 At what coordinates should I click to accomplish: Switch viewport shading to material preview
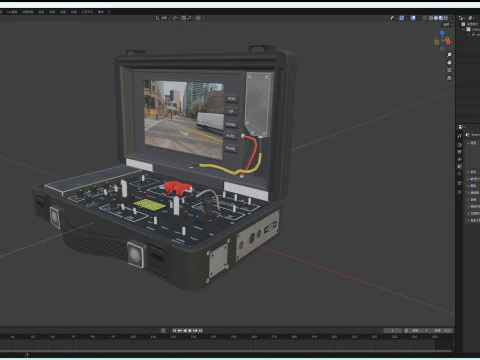point(441,18)
